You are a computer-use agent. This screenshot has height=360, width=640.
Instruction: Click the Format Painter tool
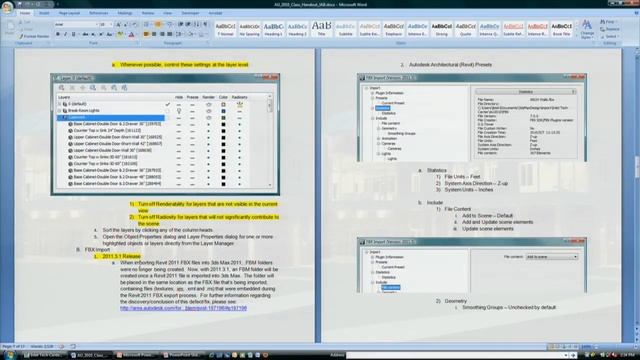[x=34, y=36]
